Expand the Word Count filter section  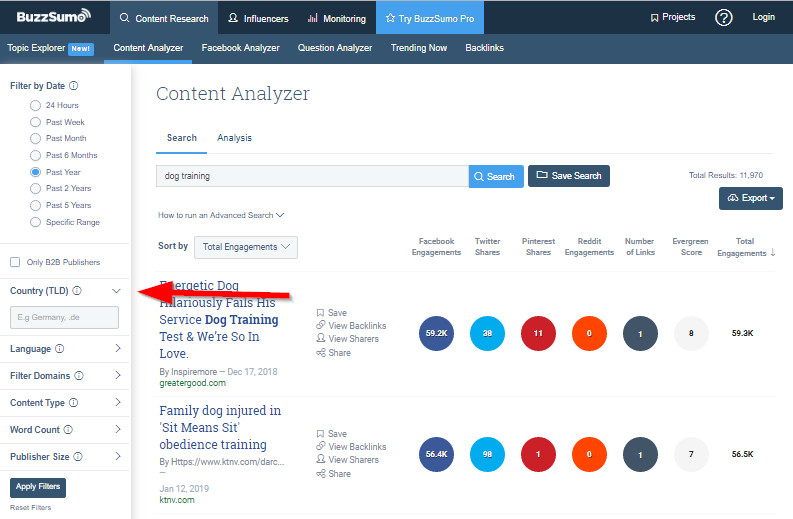point(118,429)
